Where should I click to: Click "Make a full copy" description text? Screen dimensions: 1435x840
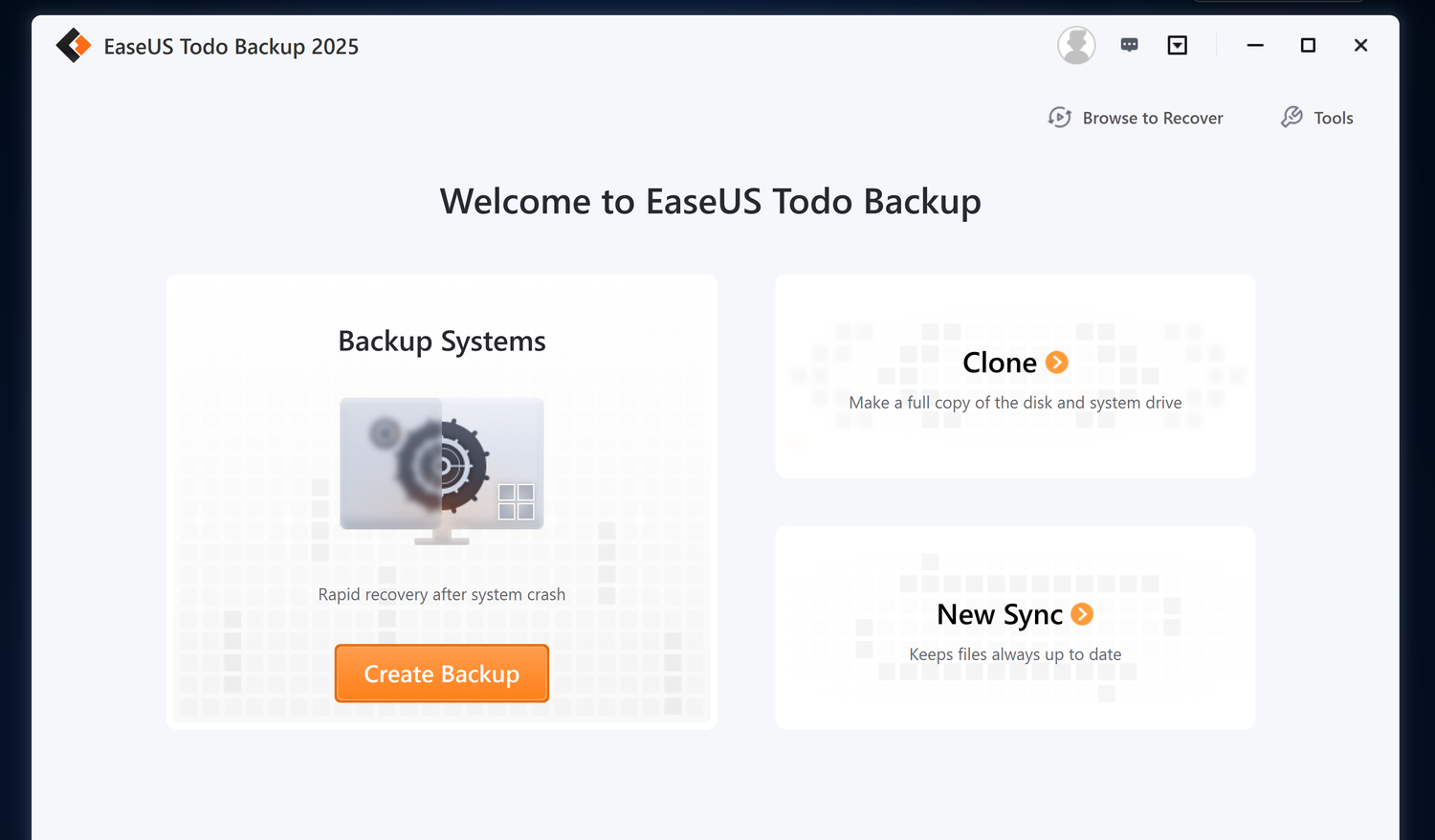click(1015, 403)
